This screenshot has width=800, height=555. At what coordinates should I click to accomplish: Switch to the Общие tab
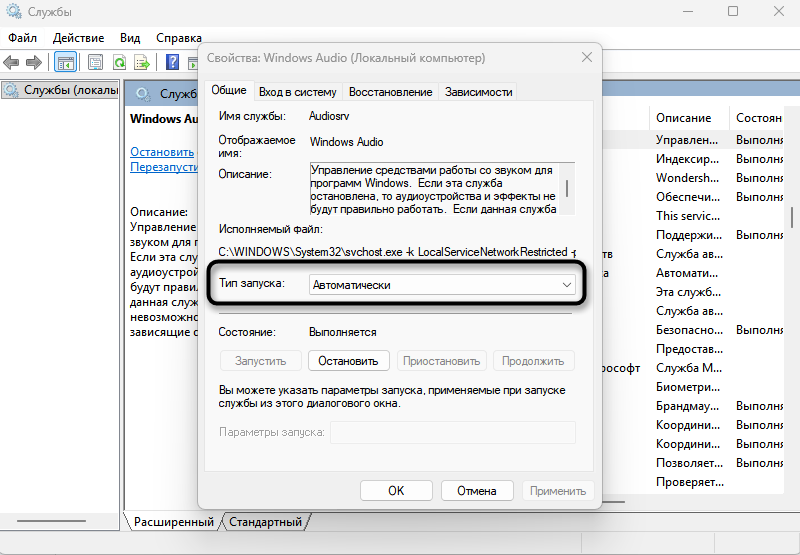pos(229,90)
